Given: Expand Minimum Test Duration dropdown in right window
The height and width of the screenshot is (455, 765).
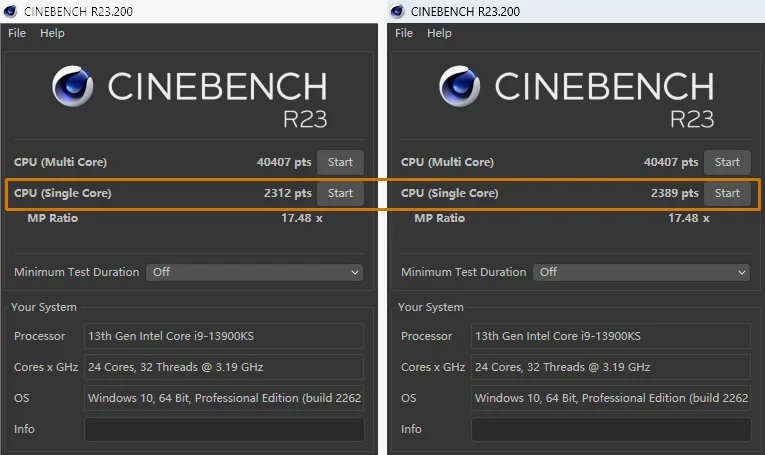Looking at the screenshot, I should 642,272.
